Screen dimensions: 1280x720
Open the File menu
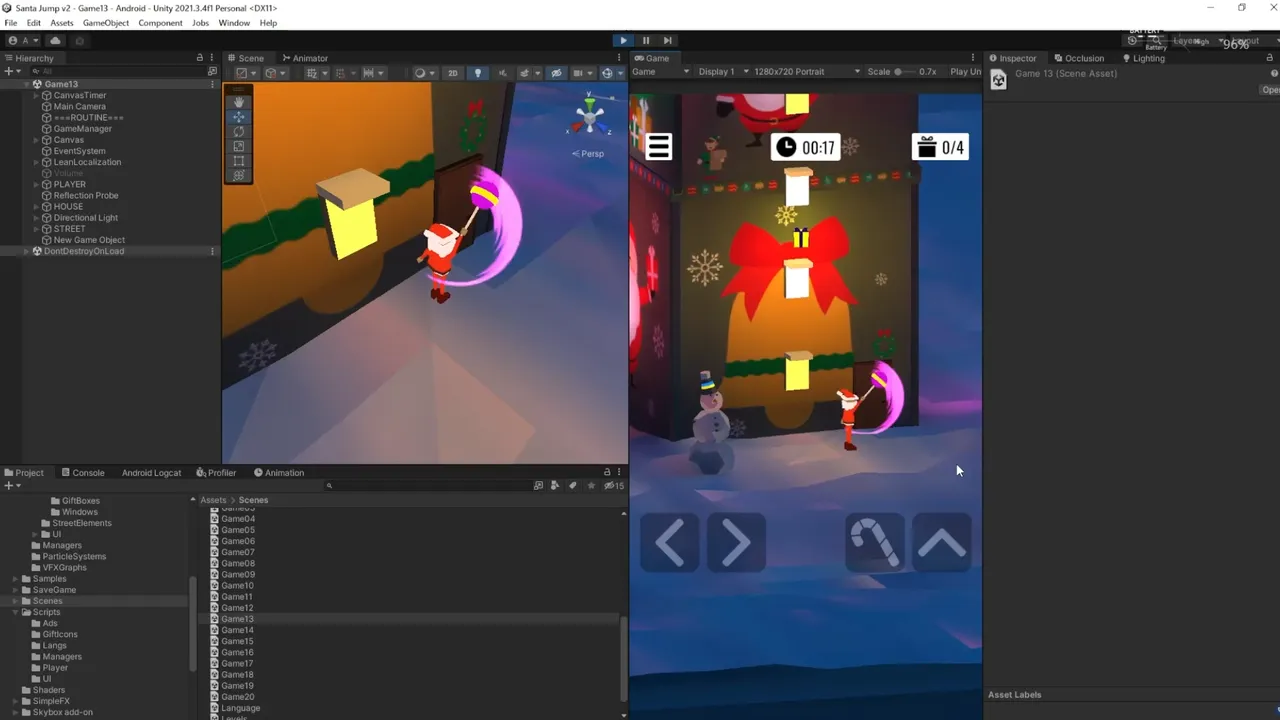coord(10,22)
